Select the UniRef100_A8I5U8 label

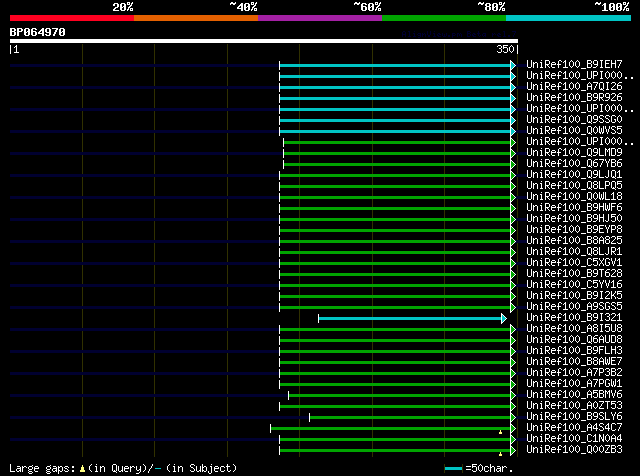tap(574, 329)
